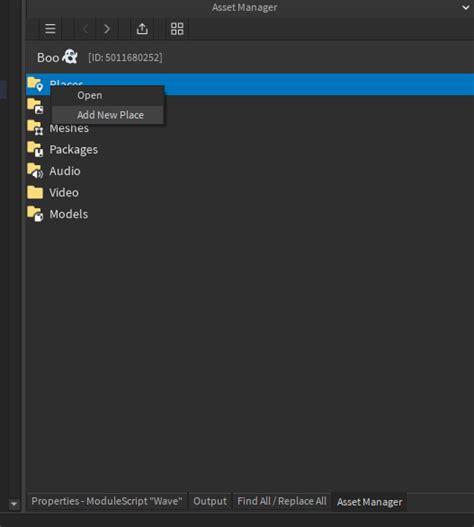Open the hamburger menu in Asset Manager
474x527 pixels.
click(50, 29)
